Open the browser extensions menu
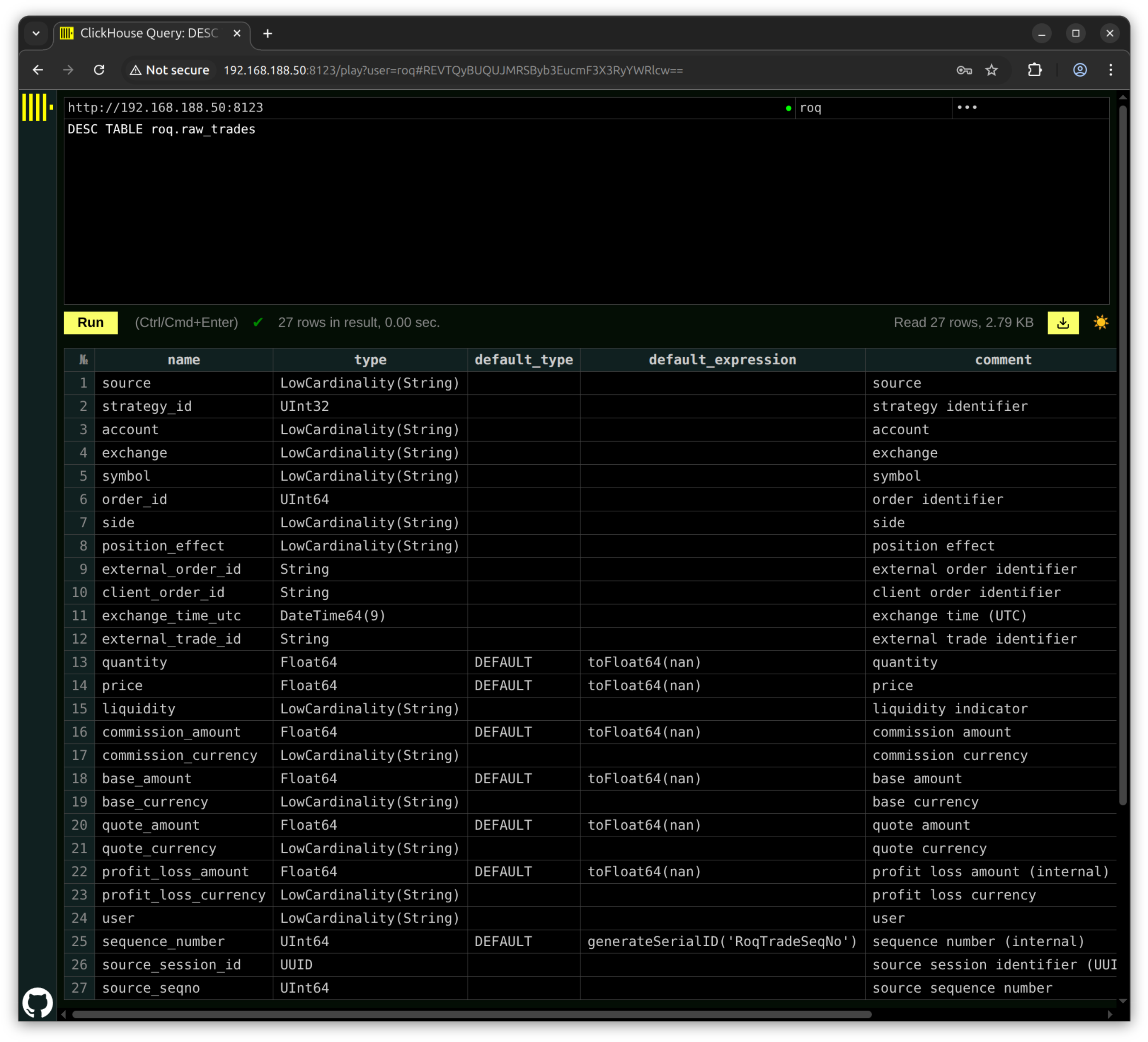1148x1042 pixels. tap(1035, 70)
